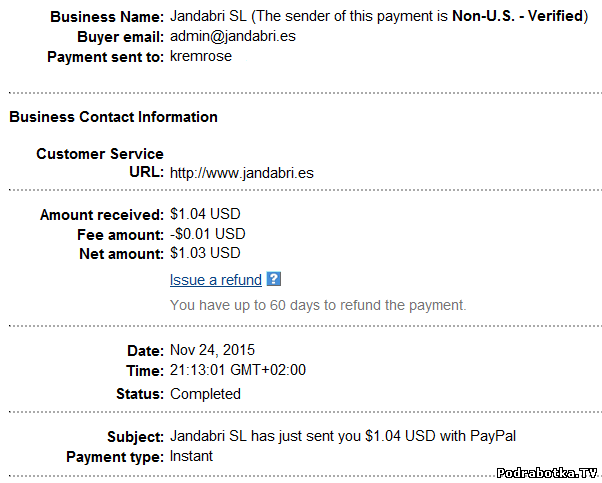The width and height of the screenshot is (602, 483).
Task: Select the net amount $1.03 USD
Action: [205, 253]
